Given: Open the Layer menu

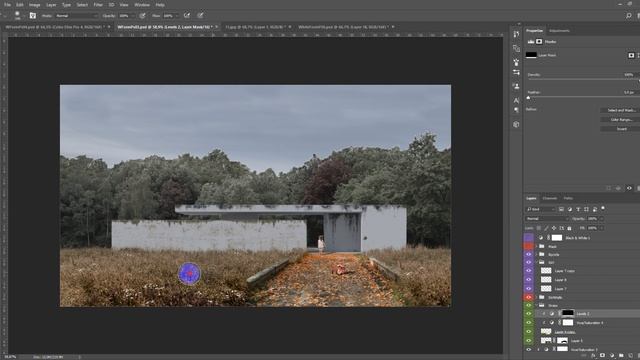Looking at the screenshot, I should click(x=51, y=5).
